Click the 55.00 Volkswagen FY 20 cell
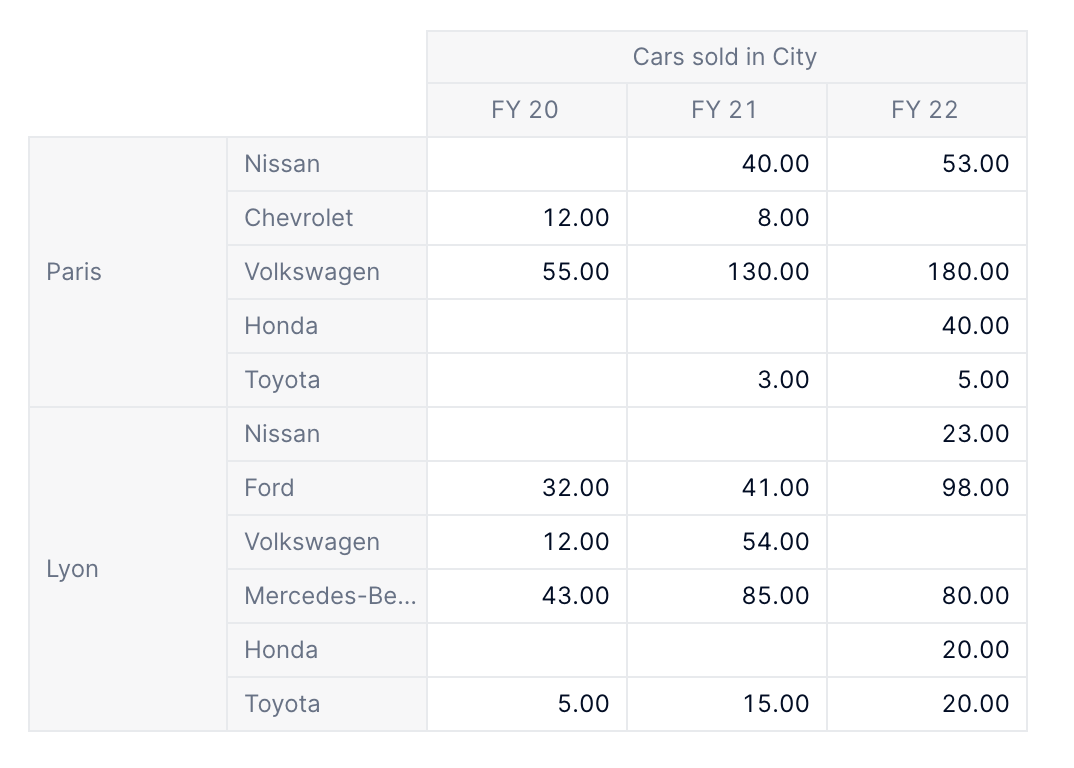 click(x=526, y=272)
